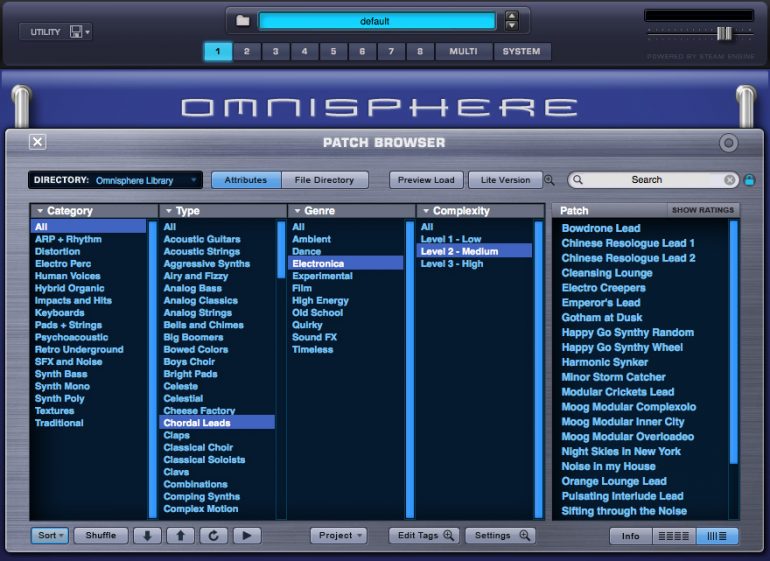Click the Edit Tags button
The height and width of the screenshot is (561, 770).
(424, 535)
